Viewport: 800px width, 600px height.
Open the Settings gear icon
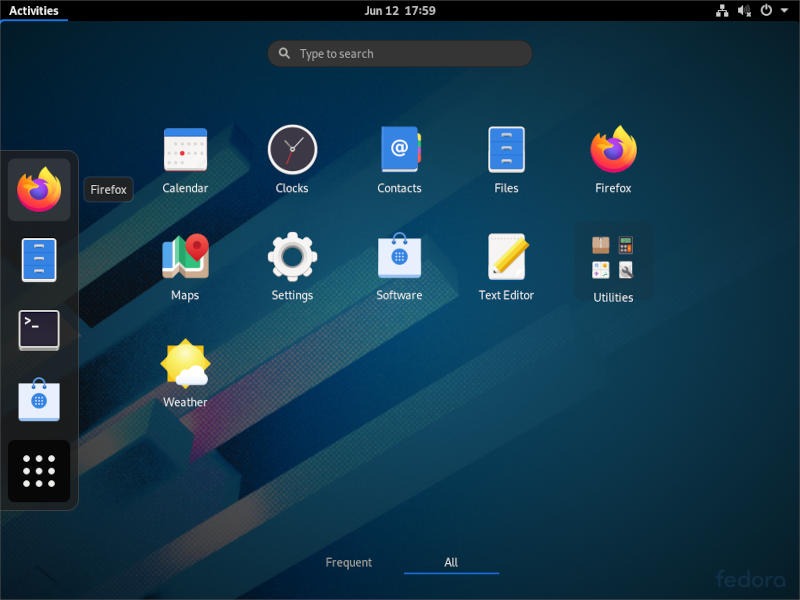pyautogui.click(x=292, y=258)
